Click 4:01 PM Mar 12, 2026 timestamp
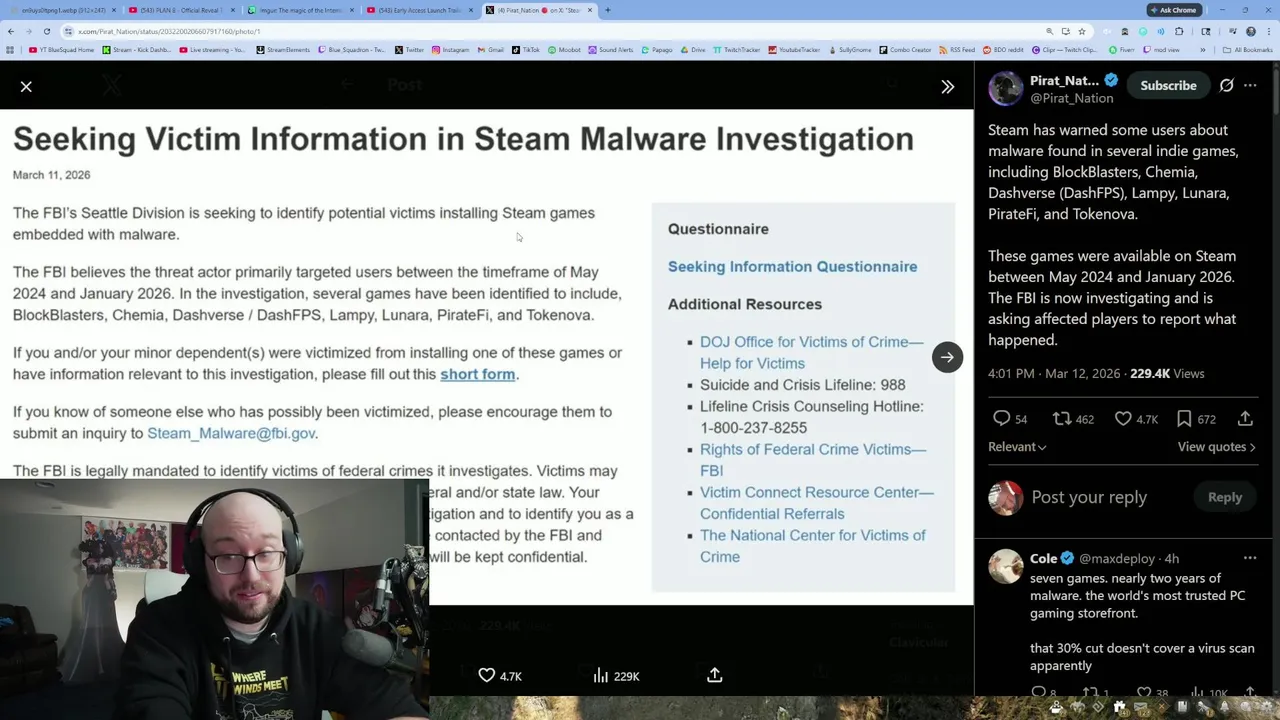The width and height of the screenshot is (1280, 720). pos(1054,373)
